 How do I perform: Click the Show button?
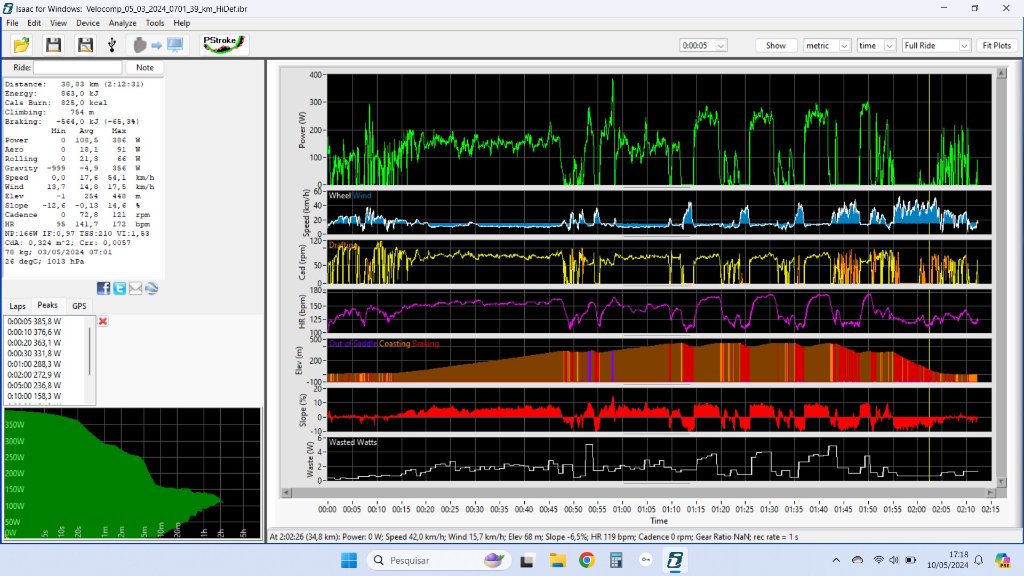click(776, 45)
